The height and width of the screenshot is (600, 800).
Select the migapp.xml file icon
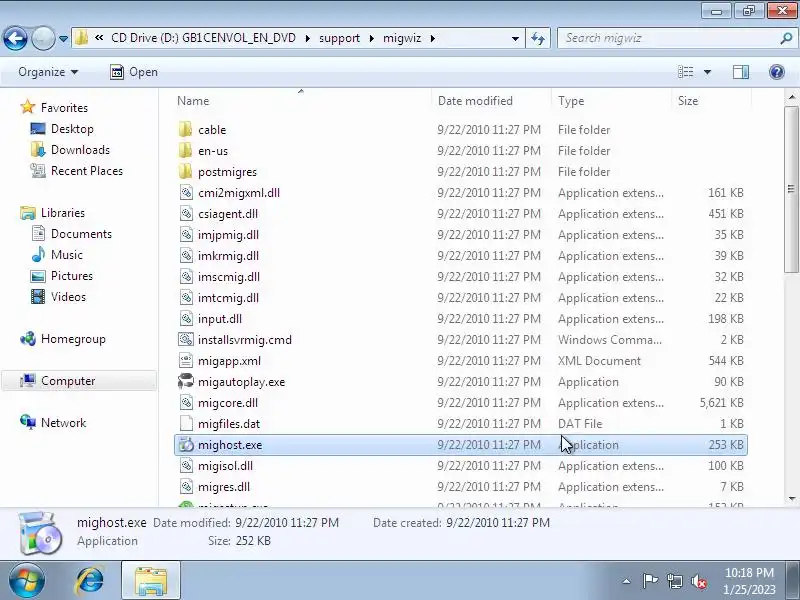click(x=186, y=361)
